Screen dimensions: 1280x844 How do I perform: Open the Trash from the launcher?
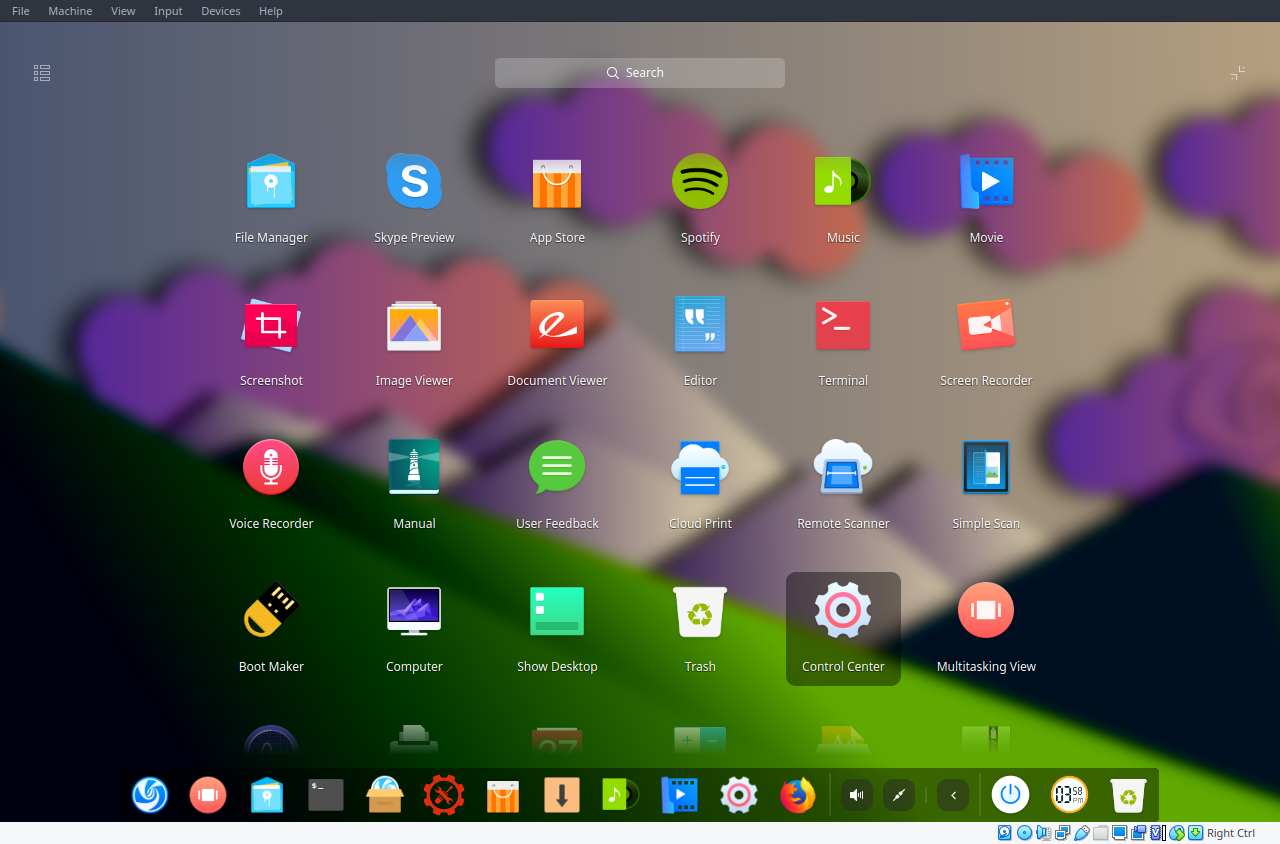(700, 610)
